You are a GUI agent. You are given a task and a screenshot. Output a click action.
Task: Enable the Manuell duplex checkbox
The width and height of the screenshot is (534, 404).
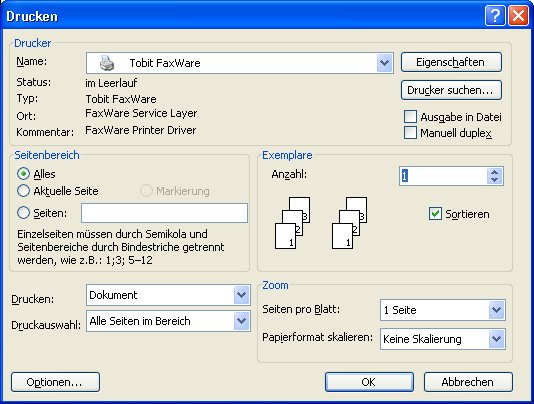point(410,133)
